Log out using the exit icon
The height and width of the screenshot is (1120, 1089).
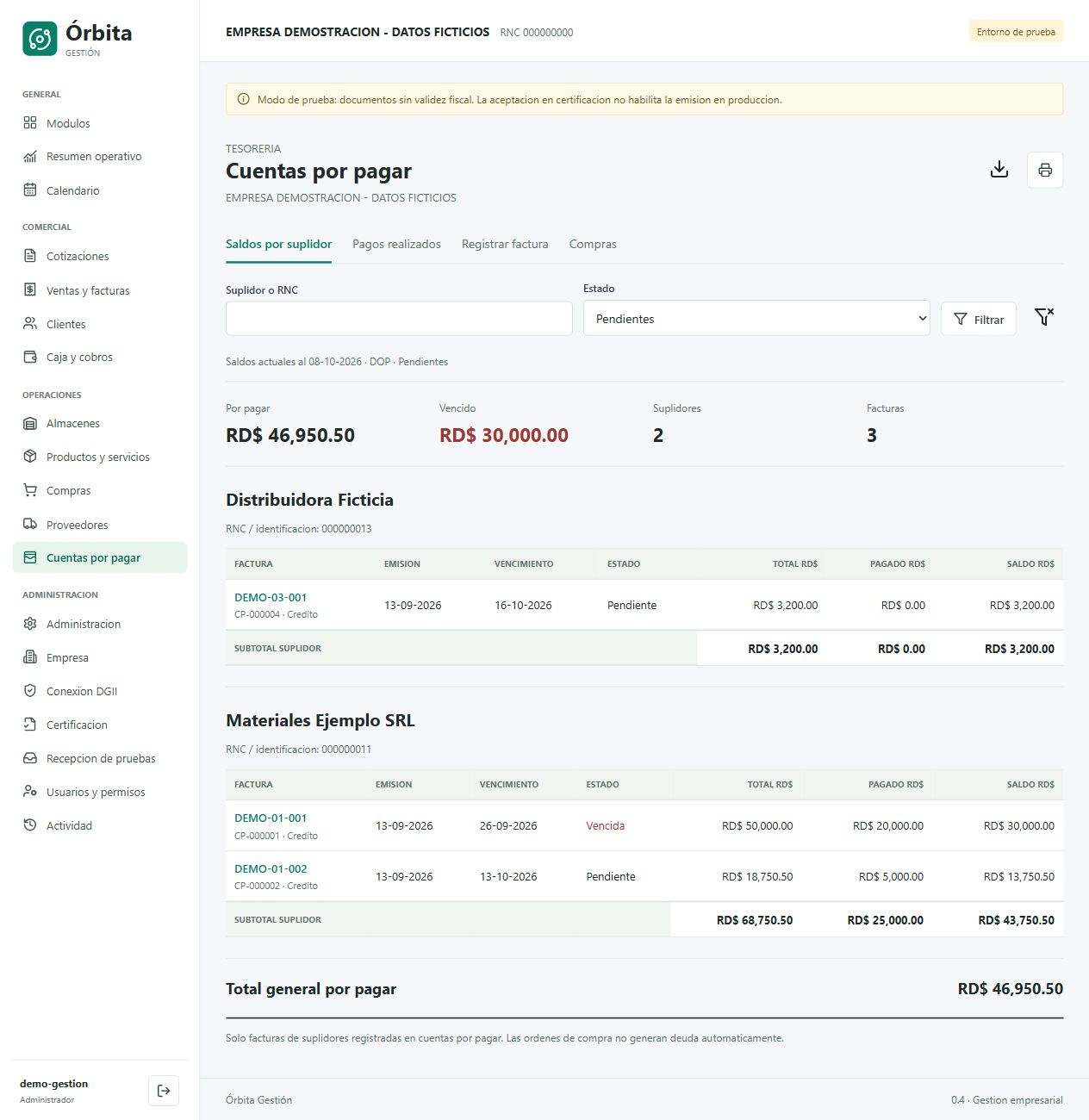[x=164, y=1091]
